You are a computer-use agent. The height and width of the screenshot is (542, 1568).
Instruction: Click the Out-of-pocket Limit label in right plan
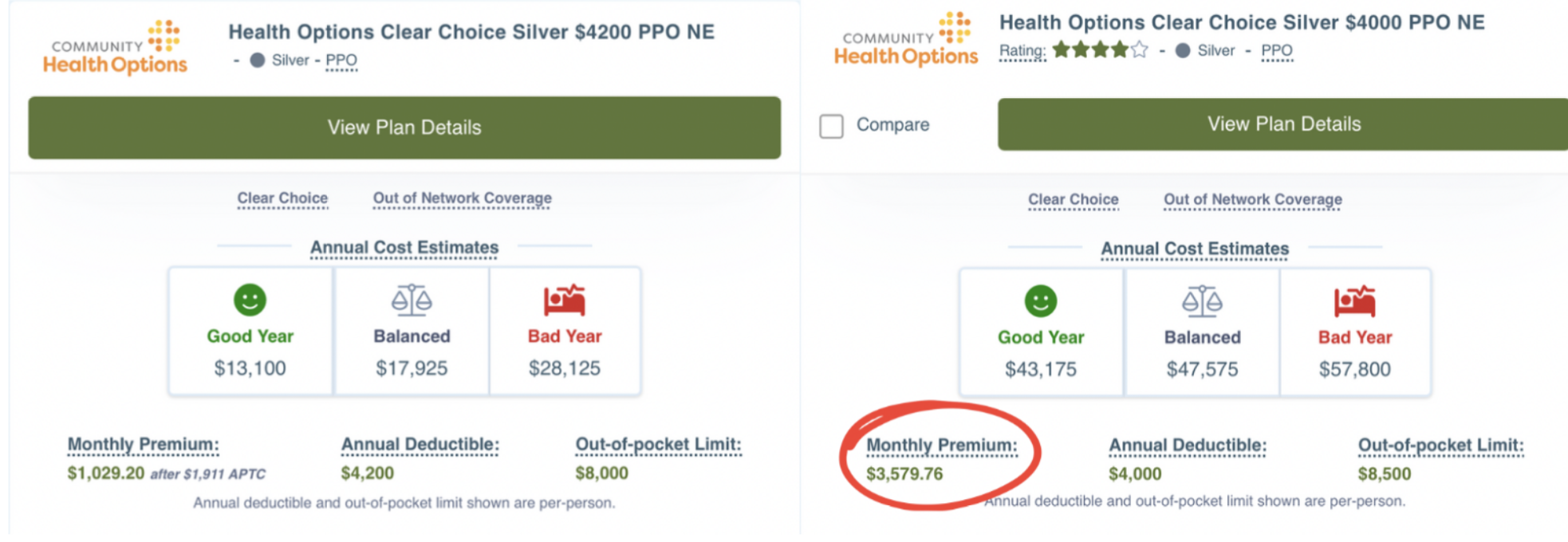1440,445
